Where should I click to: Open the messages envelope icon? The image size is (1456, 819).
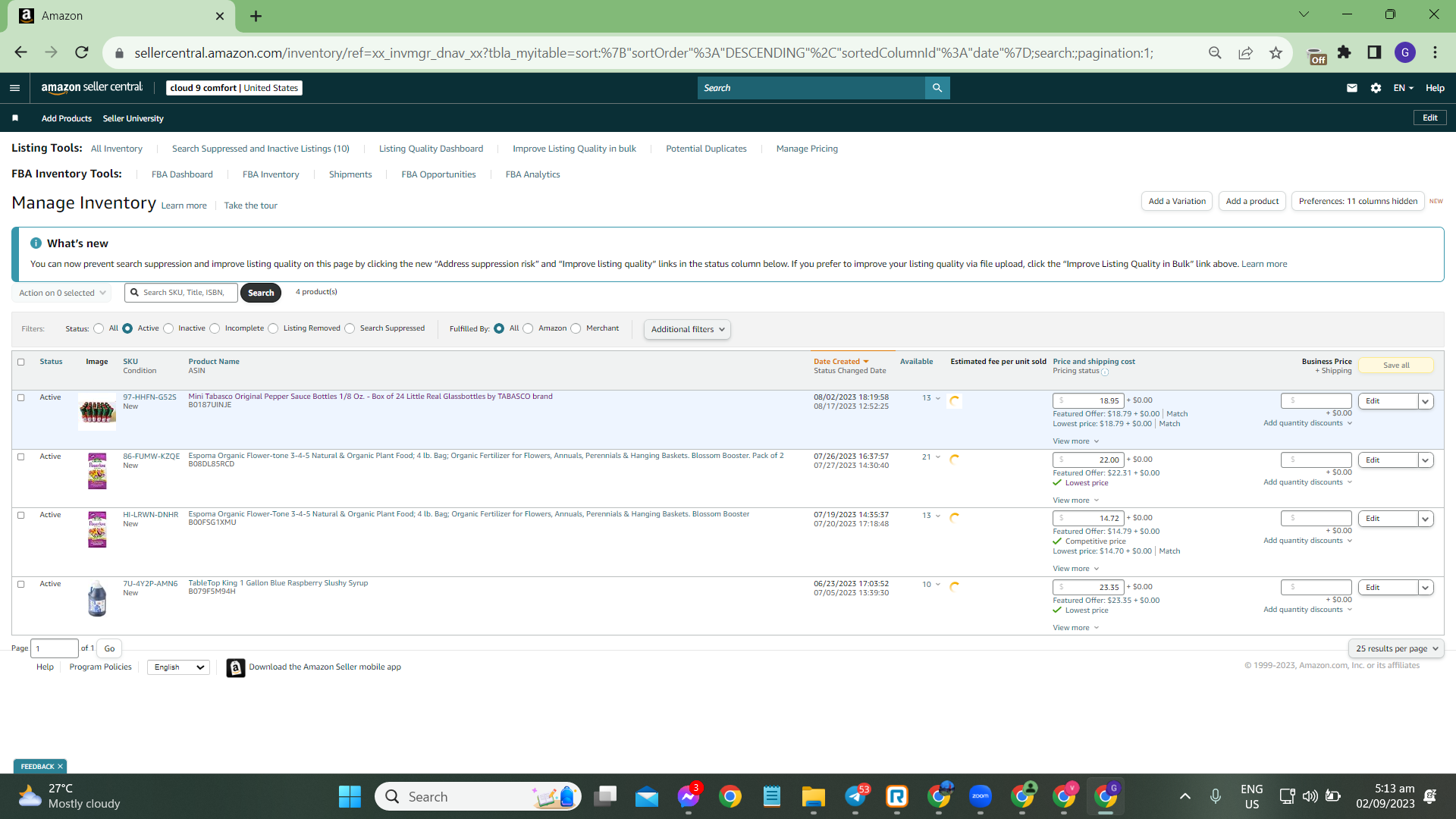pos(1351,88)
